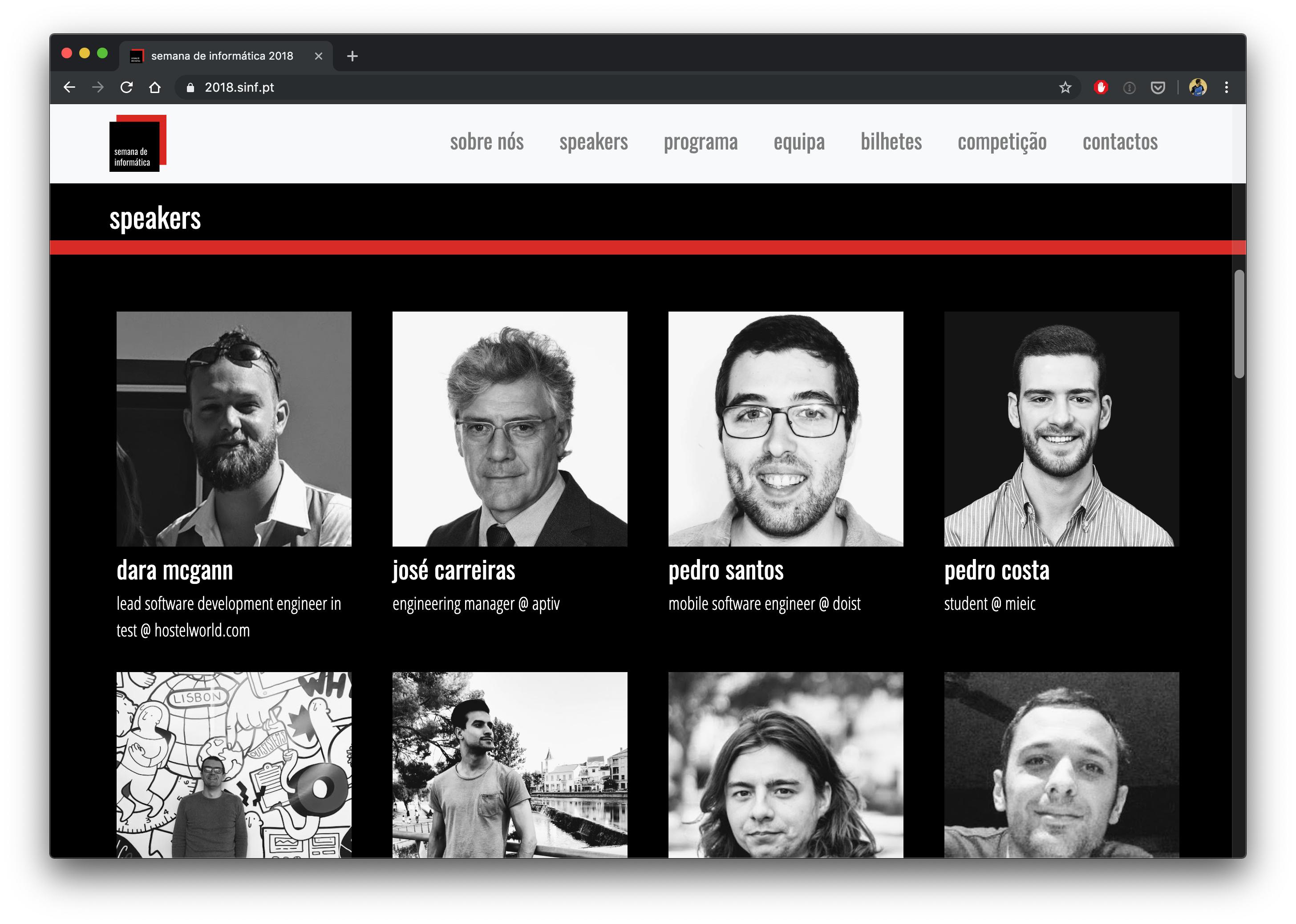Open the programa menu item
The image size is (1296, 924).
pyautogui.click(x=701, y=142)
